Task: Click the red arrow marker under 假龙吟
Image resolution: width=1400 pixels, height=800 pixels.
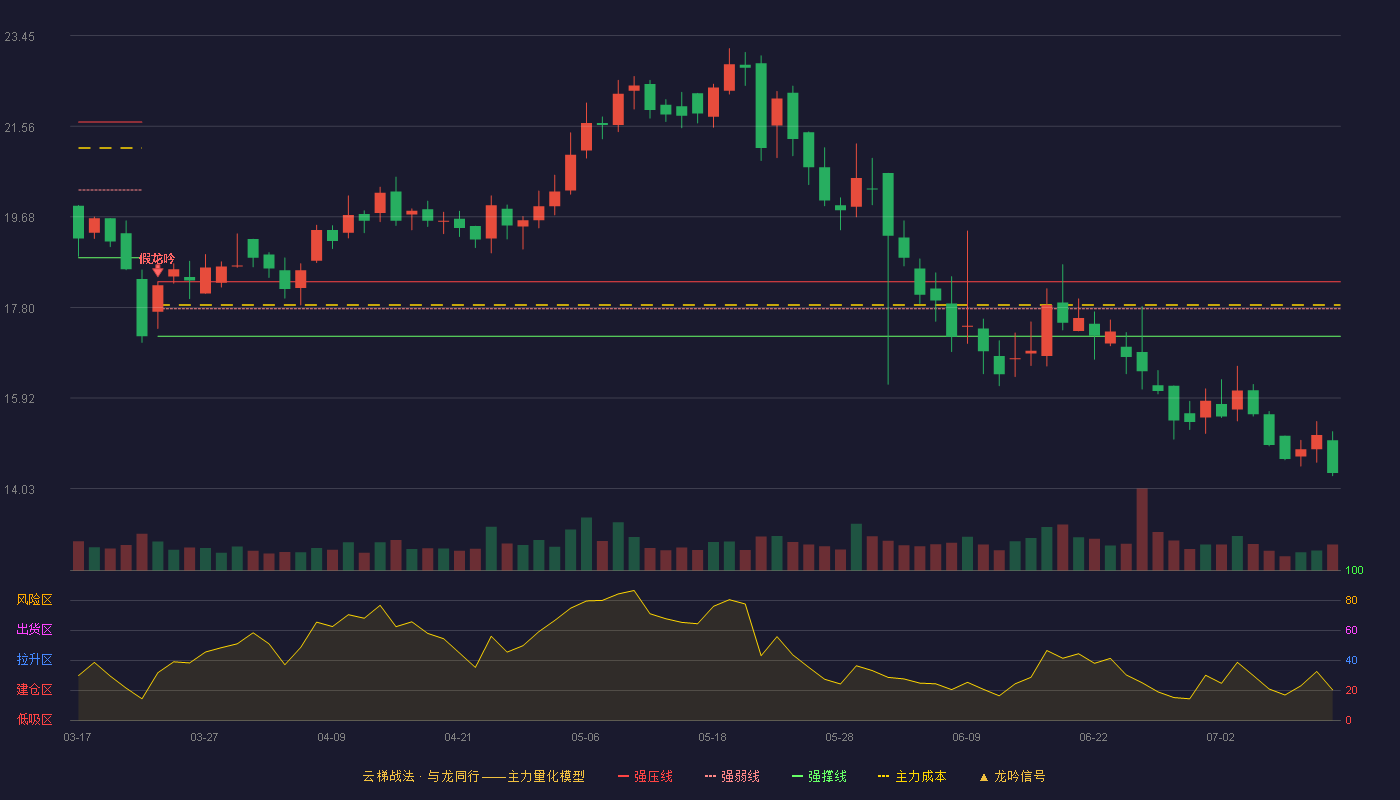Action: [157, 271]
